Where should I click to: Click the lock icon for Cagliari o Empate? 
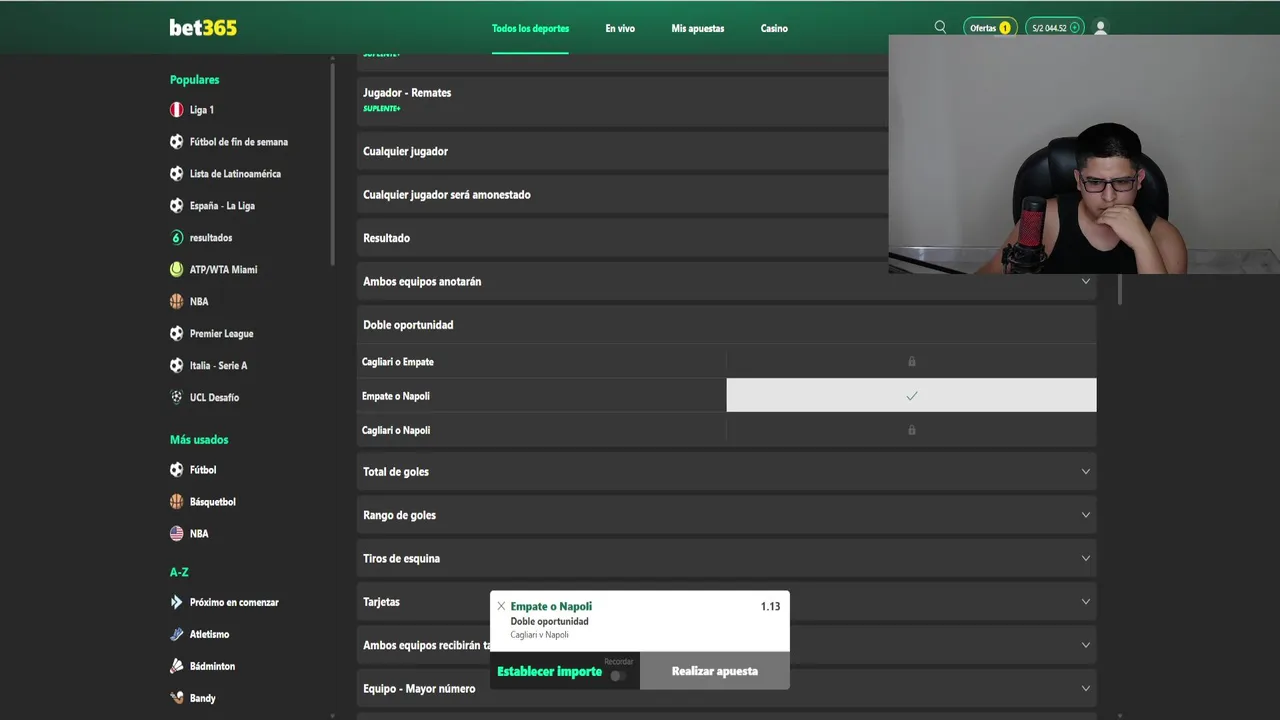click(x=911, y=362)
